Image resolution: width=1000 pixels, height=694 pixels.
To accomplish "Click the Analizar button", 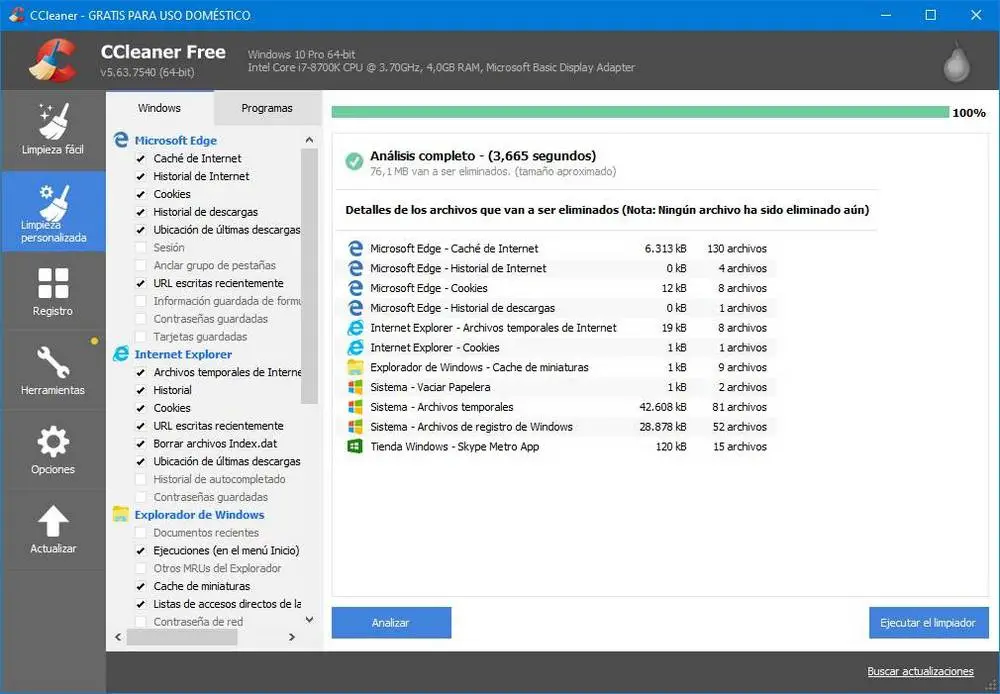I will coord(391,623).
